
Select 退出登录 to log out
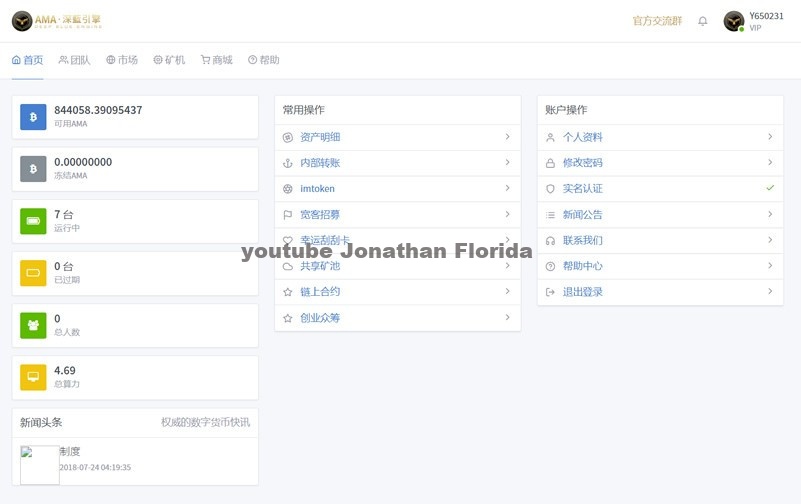tap(585, 292)
